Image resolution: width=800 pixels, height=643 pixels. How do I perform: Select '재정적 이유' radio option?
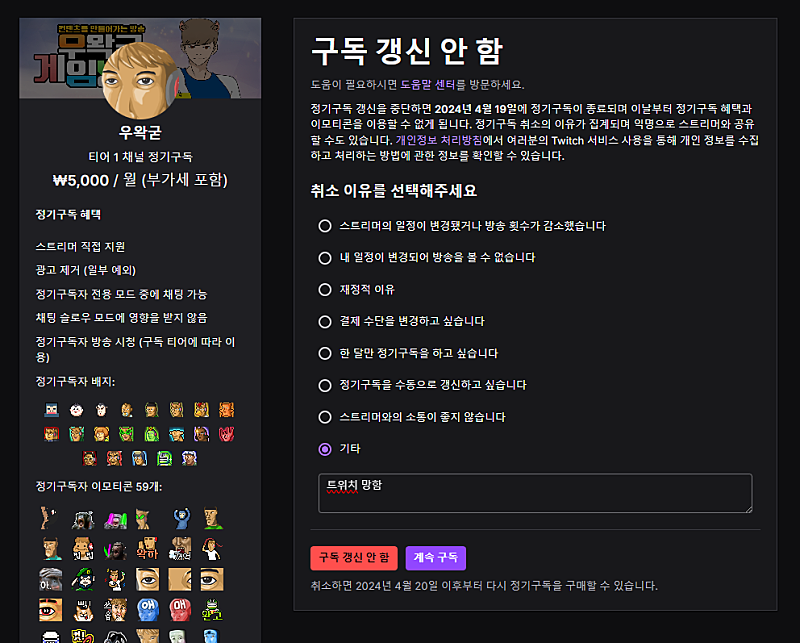325,290
